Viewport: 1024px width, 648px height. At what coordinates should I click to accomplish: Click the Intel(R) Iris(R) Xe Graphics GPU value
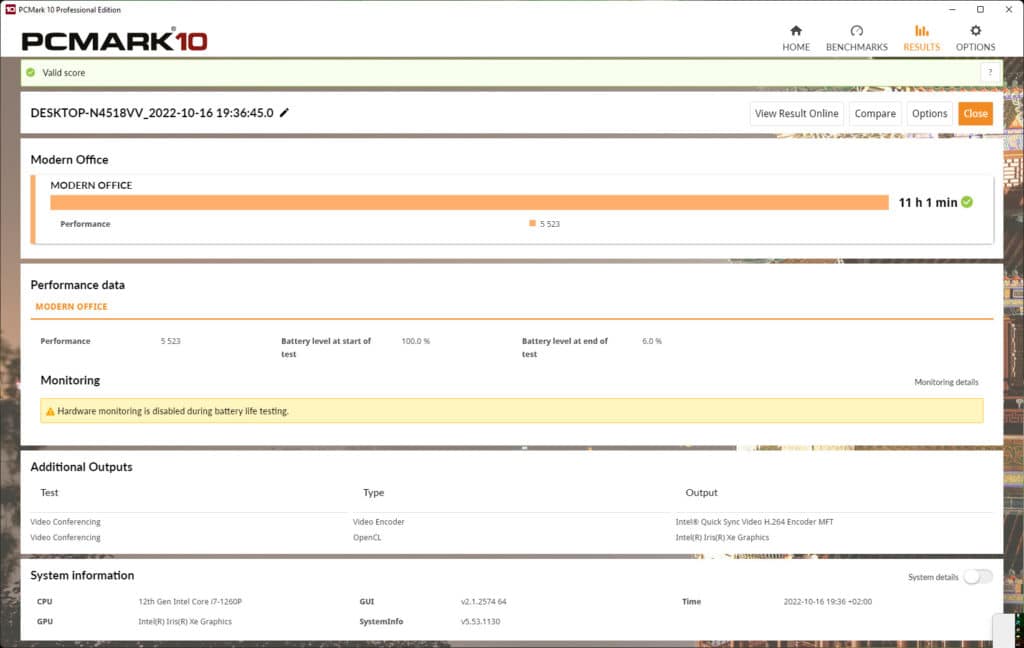click(185, 621)
